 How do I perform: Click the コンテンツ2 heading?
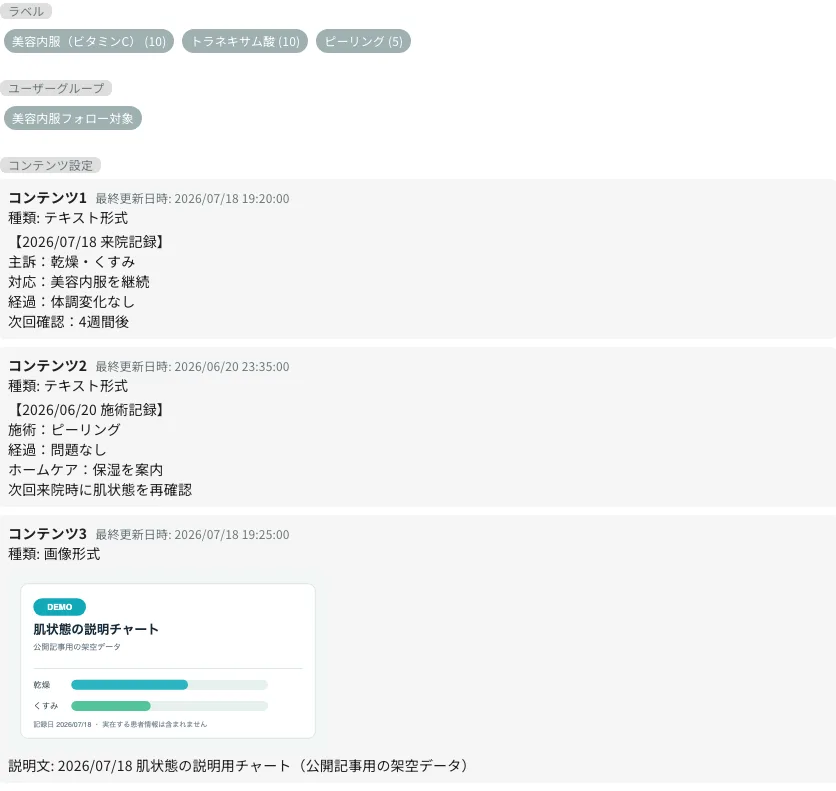tap(47, 366)
